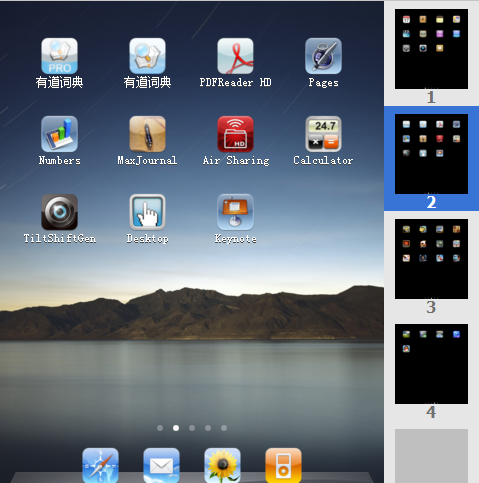Screen dimensions: 479x483
Task: Click the "Air Sharing" label text
Action: pyautogui.click(x=236, y=160)
